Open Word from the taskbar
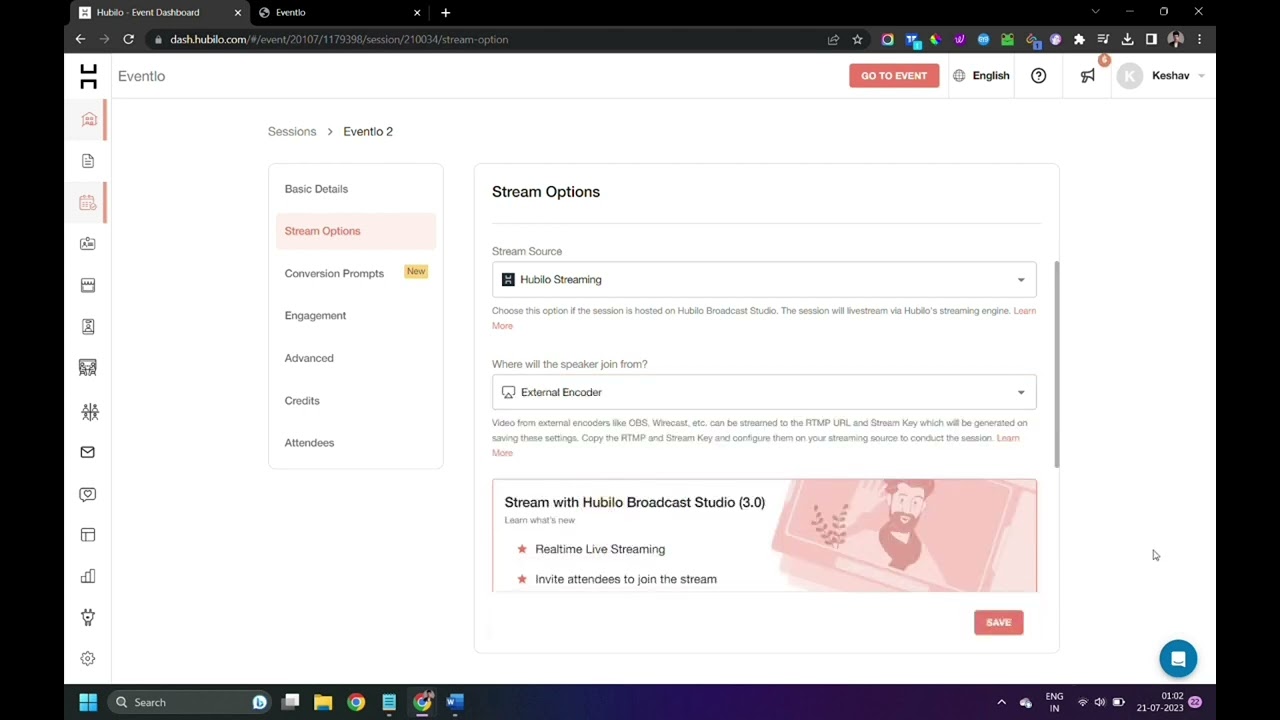This screenshot has width=1280, height=720. [455, 702]
